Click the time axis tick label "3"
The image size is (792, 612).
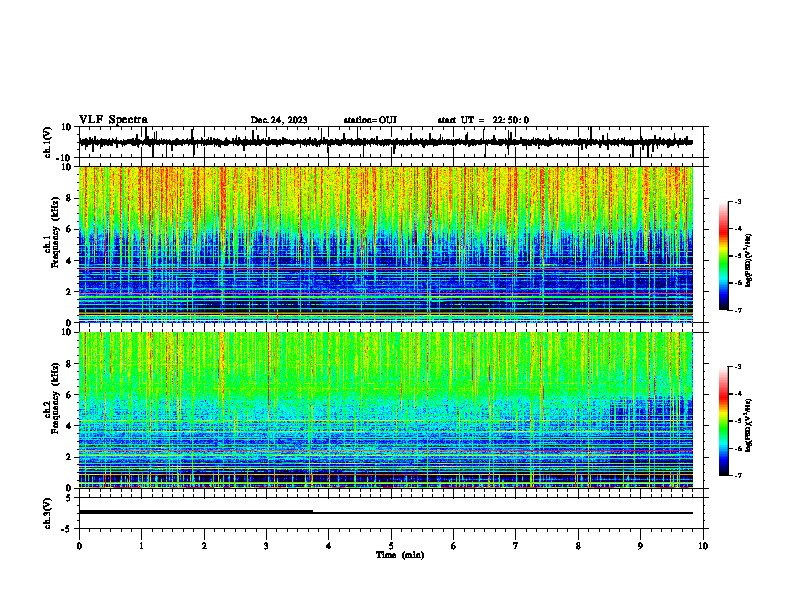pyautogui.click(x=266, y=546)
